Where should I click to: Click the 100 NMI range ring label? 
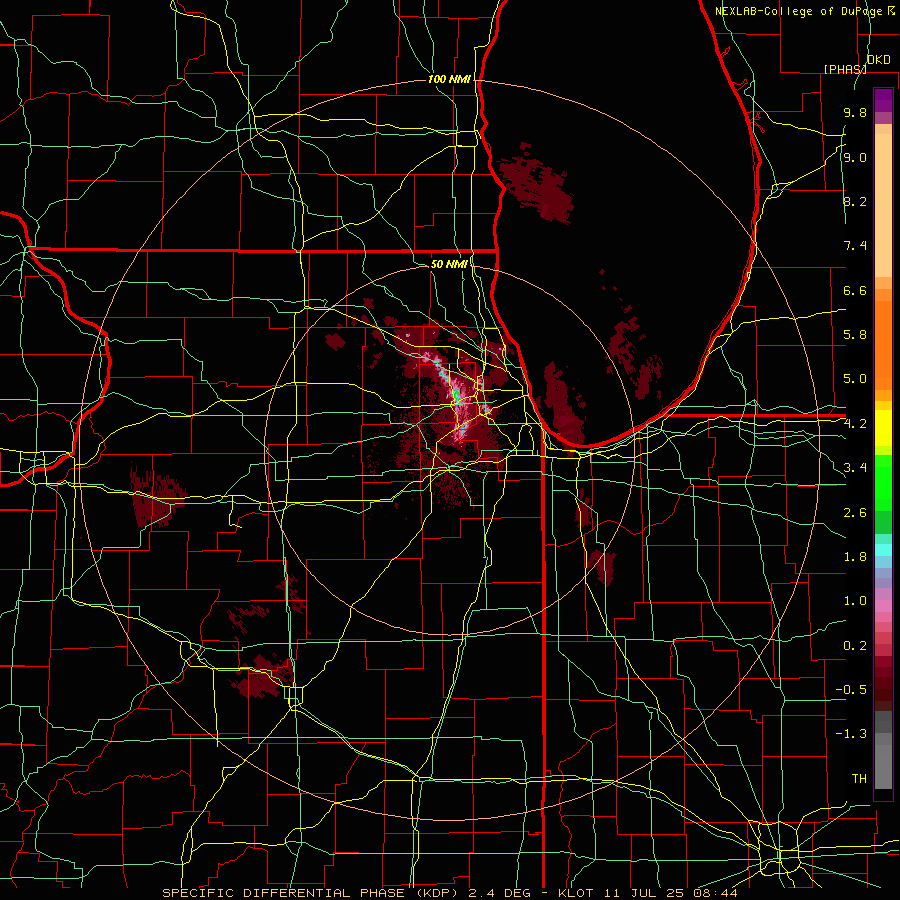pos(449,79)
